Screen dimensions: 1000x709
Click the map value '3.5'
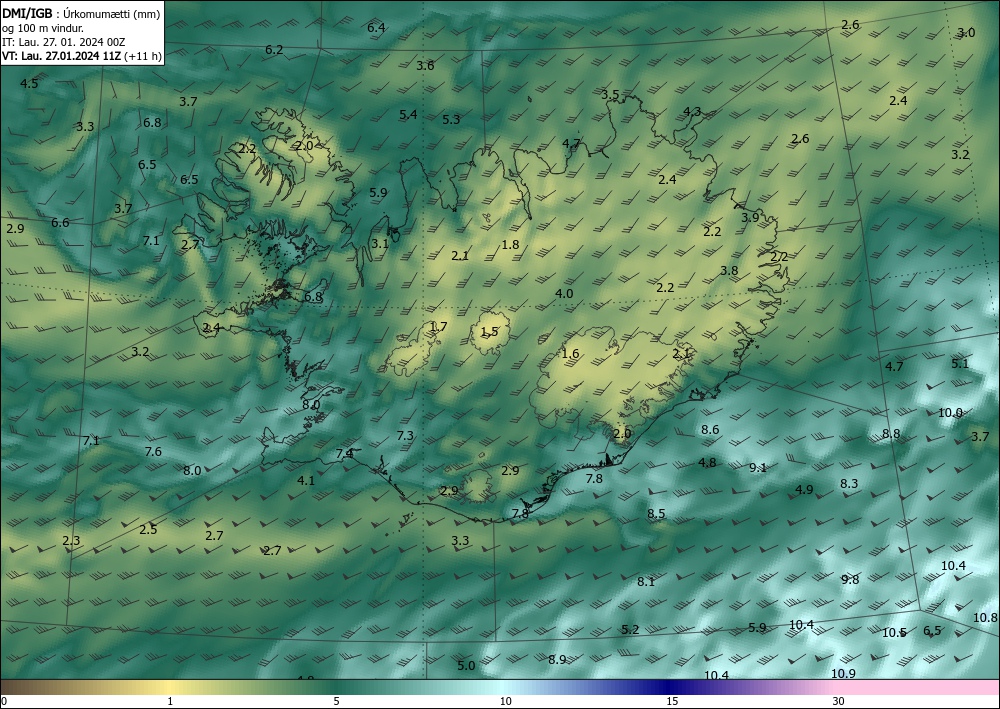tap(610, 94)
